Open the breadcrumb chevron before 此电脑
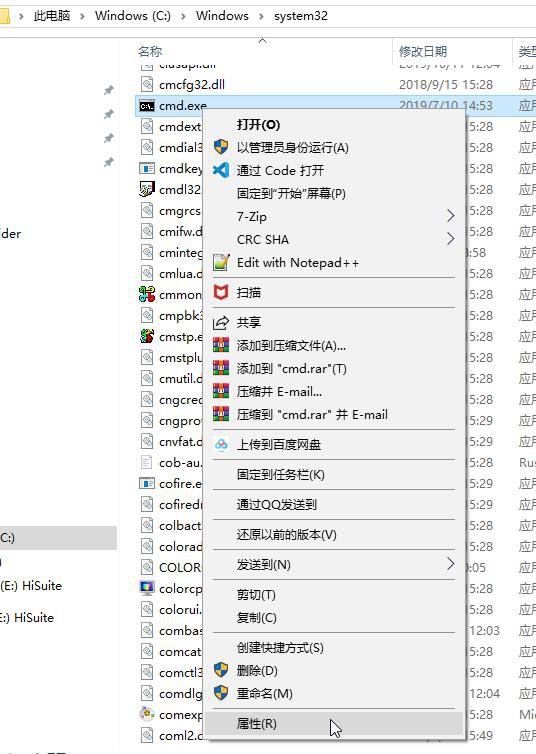536x754 pixels. (21, 16)
